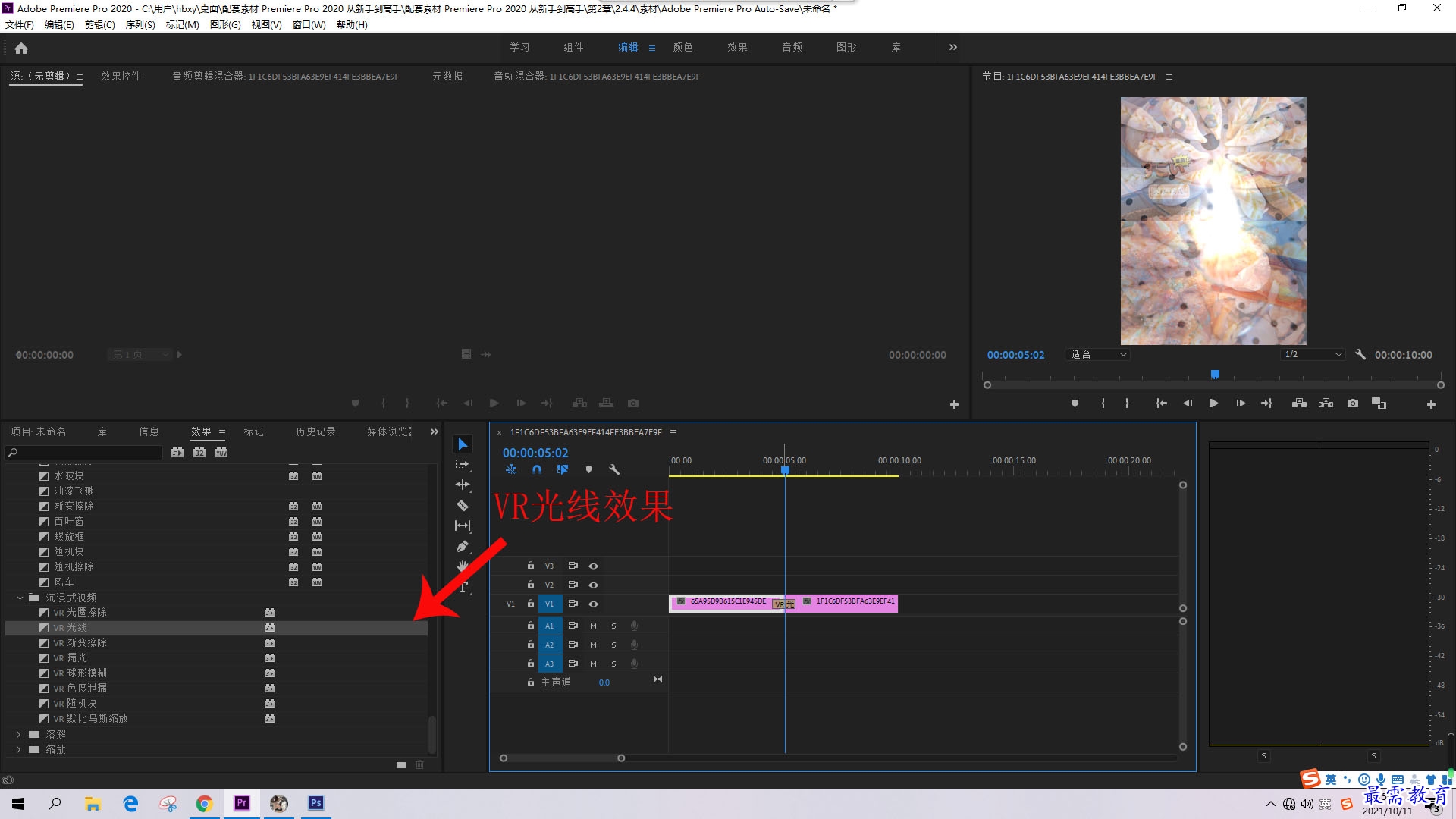Screen dimensions: 1456x819
Task: Go to Out point in program monitor
Action: click(1266, 403)
